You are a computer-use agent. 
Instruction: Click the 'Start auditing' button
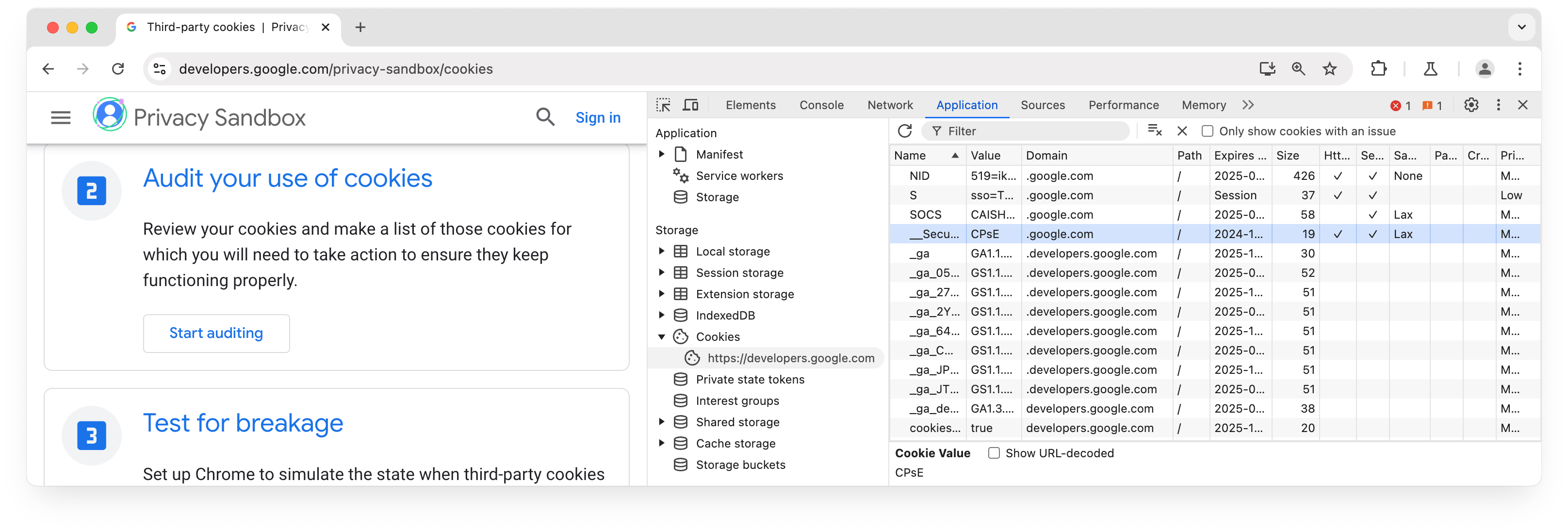coord(214,332)
